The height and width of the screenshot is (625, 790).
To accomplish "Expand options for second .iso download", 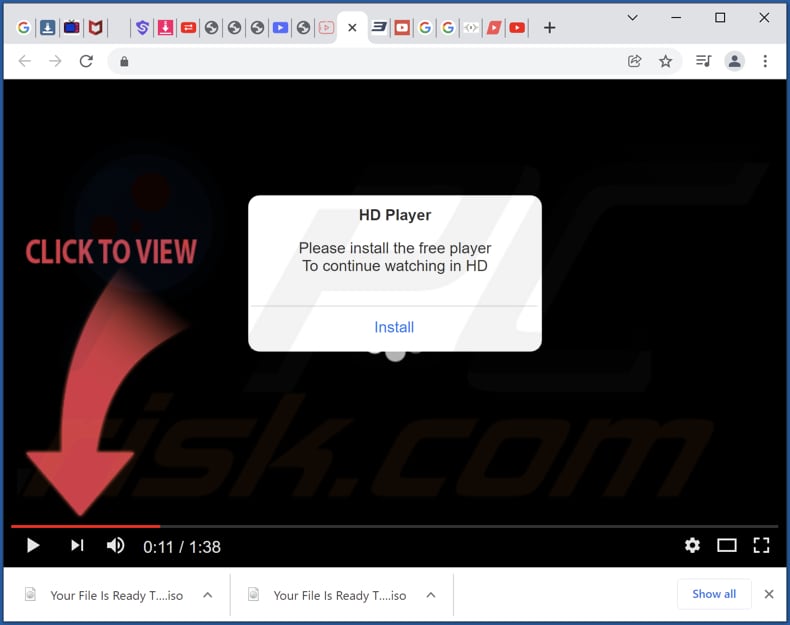I will pyautogui.click(x=431, y=595).
